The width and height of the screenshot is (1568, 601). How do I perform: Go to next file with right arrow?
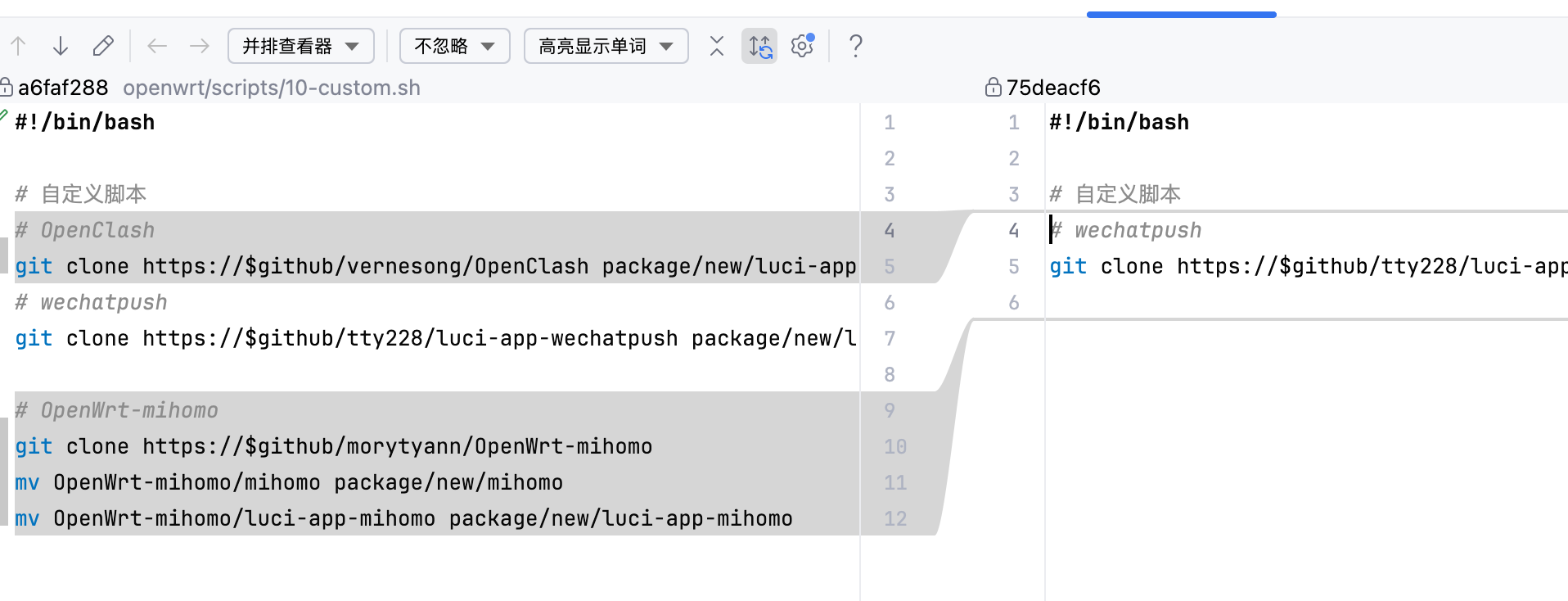(x=200, y=46)
